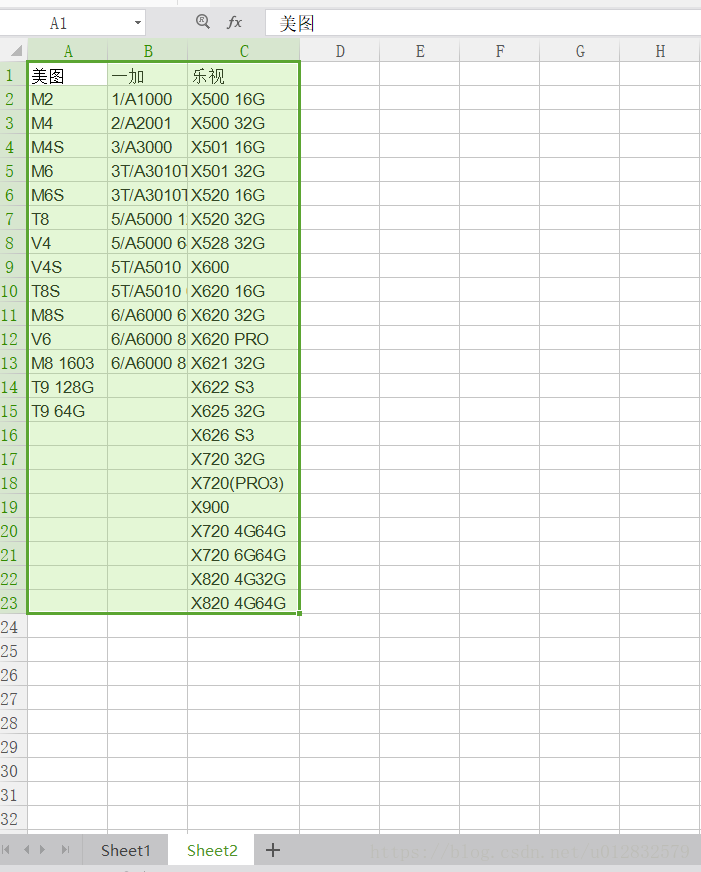The height and width of the screenshot is (872, 701).
Task: Click cell with X626 S3
Action: coord(243,435)
